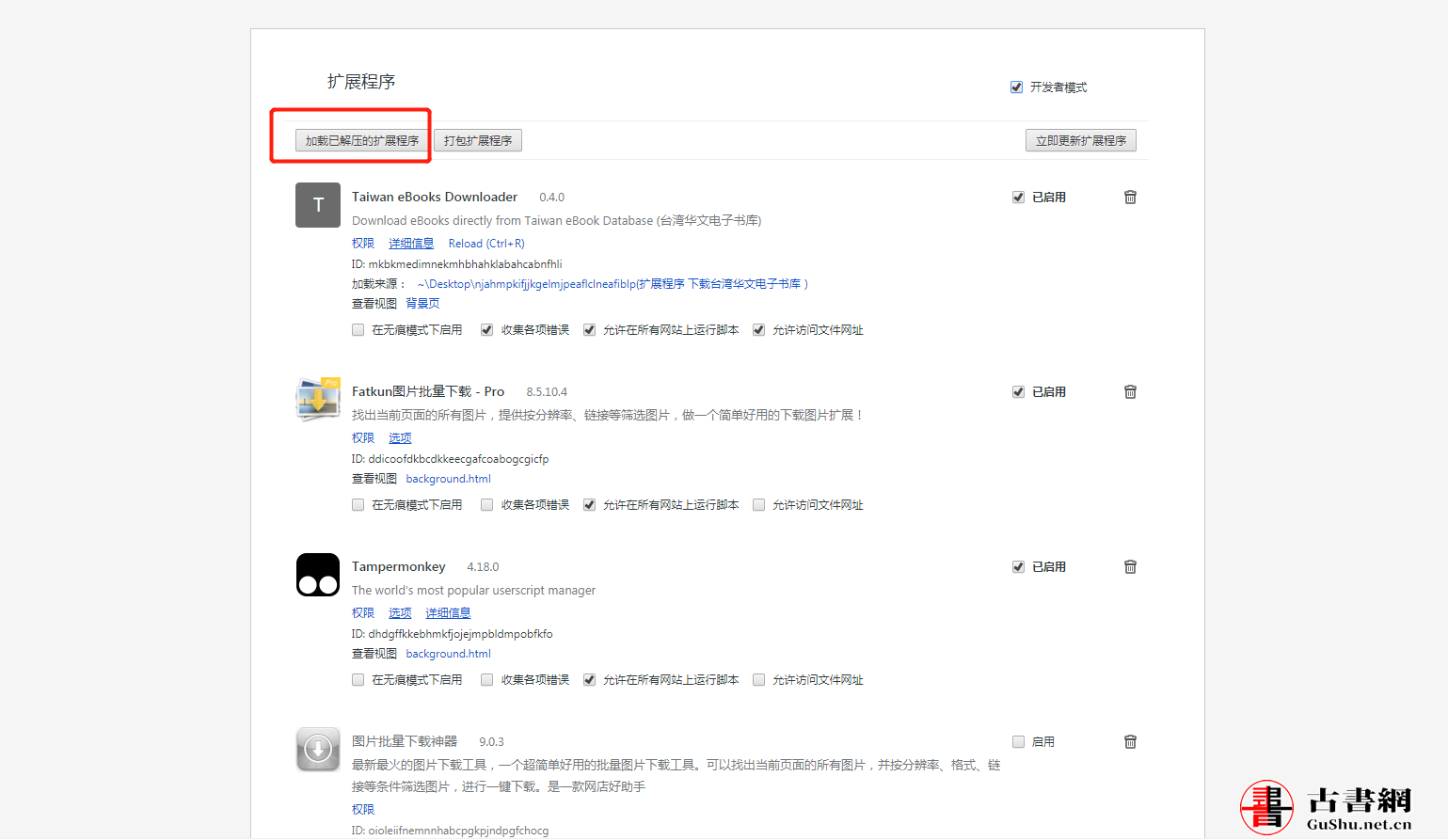The width and height of the screenshot is (1448, 840).
Task: Click the Fatkun图片批量下载 - Pro title
Action: tap(428, 391)
